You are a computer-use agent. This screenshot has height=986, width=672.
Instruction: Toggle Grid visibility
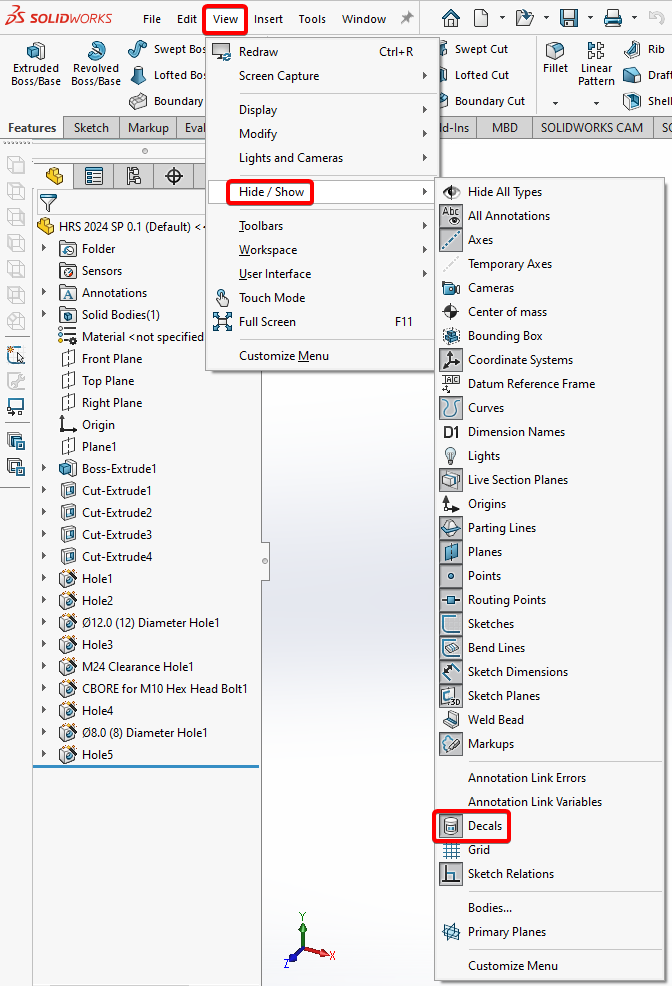[x=549, y=850]
